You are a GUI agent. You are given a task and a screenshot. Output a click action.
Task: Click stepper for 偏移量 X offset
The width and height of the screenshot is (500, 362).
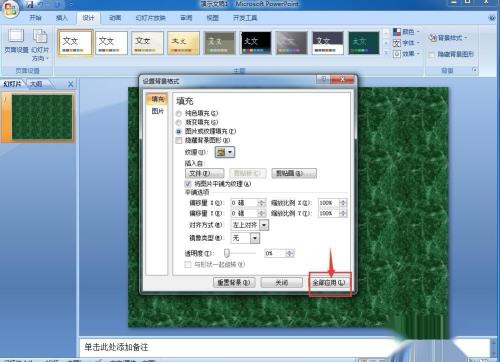[262, 203]
